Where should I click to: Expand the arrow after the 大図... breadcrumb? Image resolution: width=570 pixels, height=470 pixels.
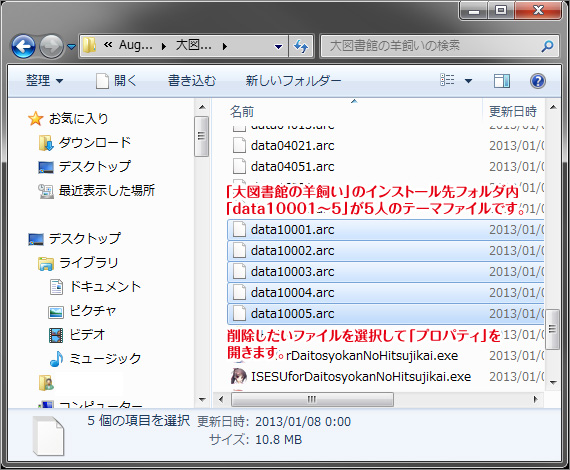click(x=225, y=46)
